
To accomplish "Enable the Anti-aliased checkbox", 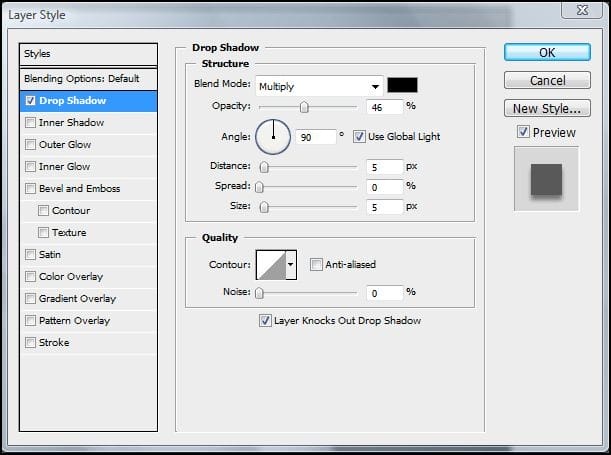I will click(316, 265).
